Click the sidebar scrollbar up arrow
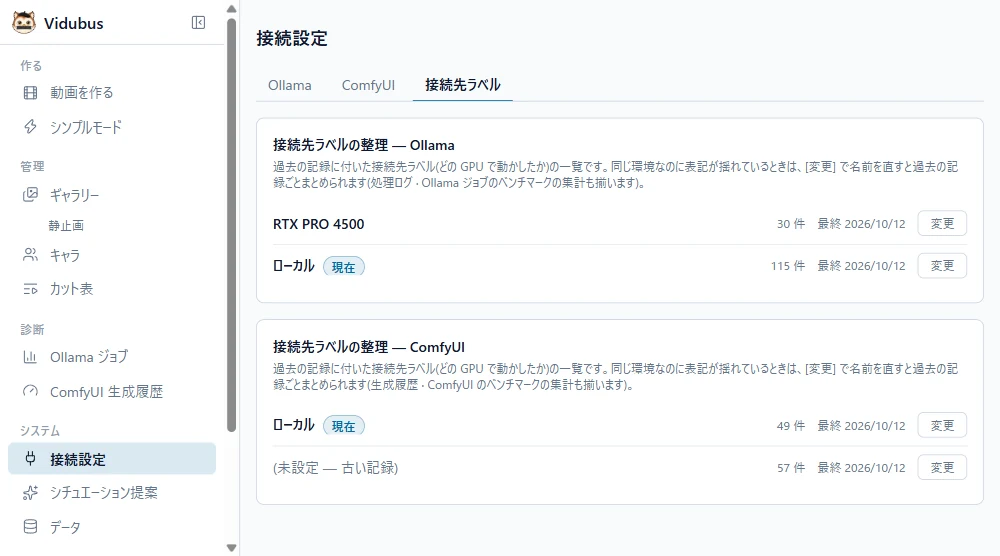Image resolution: width=1000 pixels, height=556 pixels. point(232,8)
